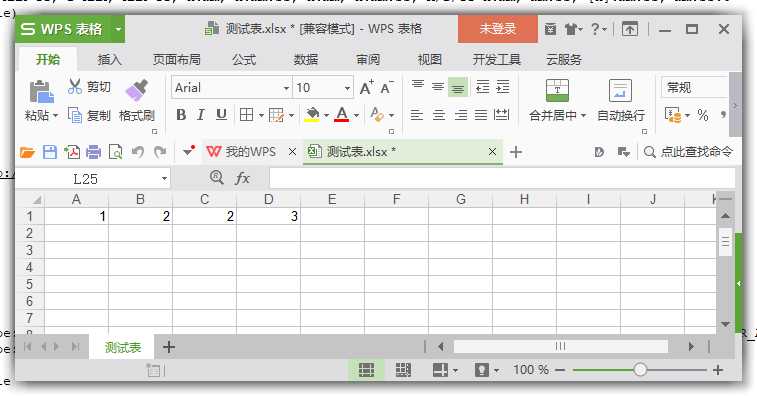
Task: Click the formula bar input field
Action: [502, 179]
